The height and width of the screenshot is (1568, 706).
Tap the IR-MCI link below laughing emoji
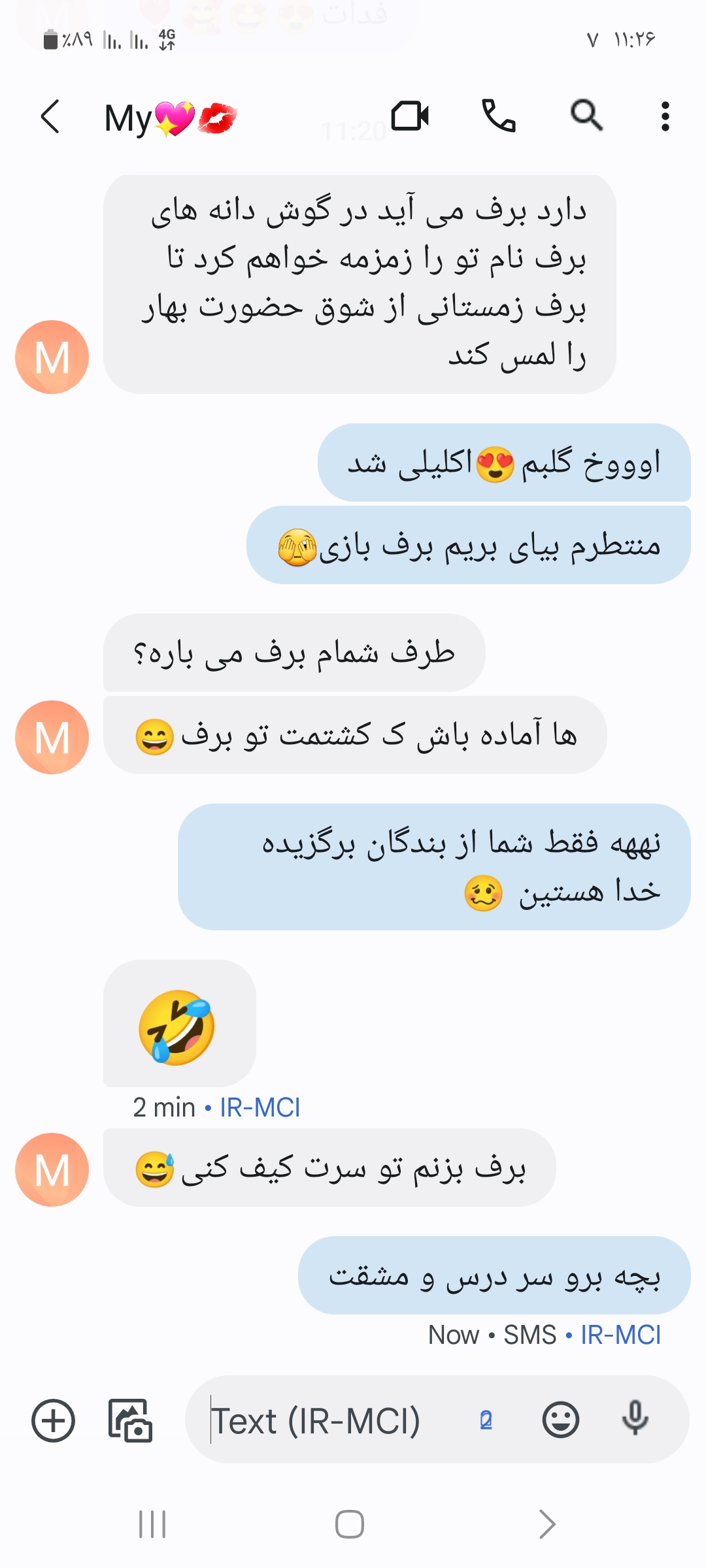point(260,1107)
